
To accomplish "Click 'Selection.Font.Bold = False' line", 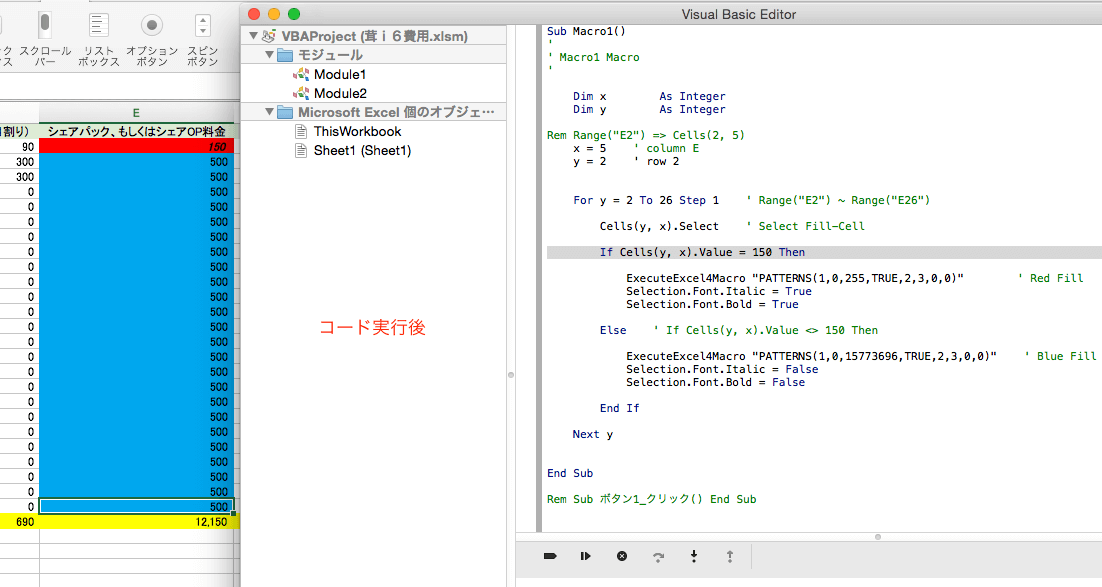I will [715, 382].
